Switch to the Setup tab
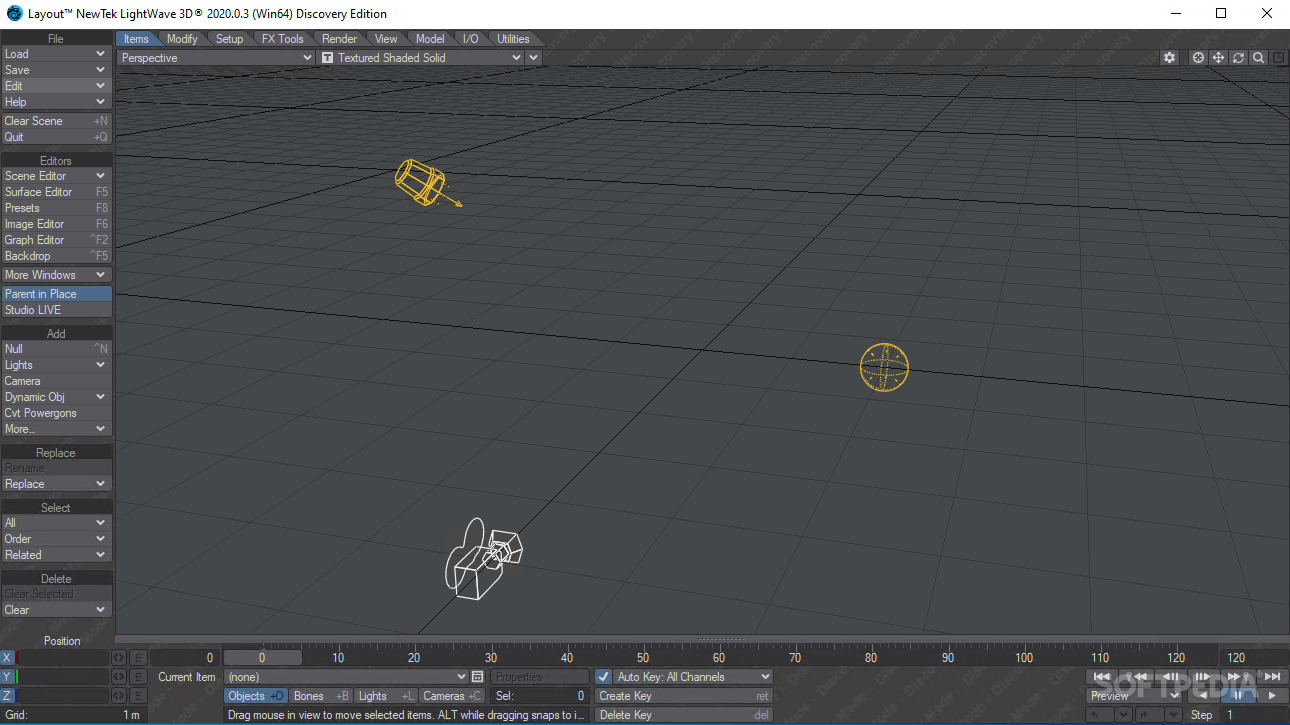Image resolution: width=1290 pixels, height=725 pixels. 229,39
